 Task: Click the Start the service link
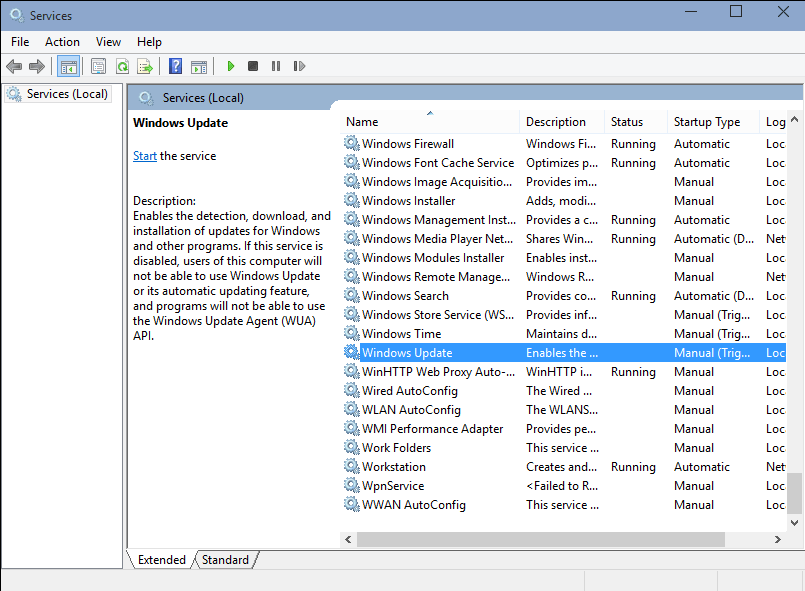tap(145, 156)
